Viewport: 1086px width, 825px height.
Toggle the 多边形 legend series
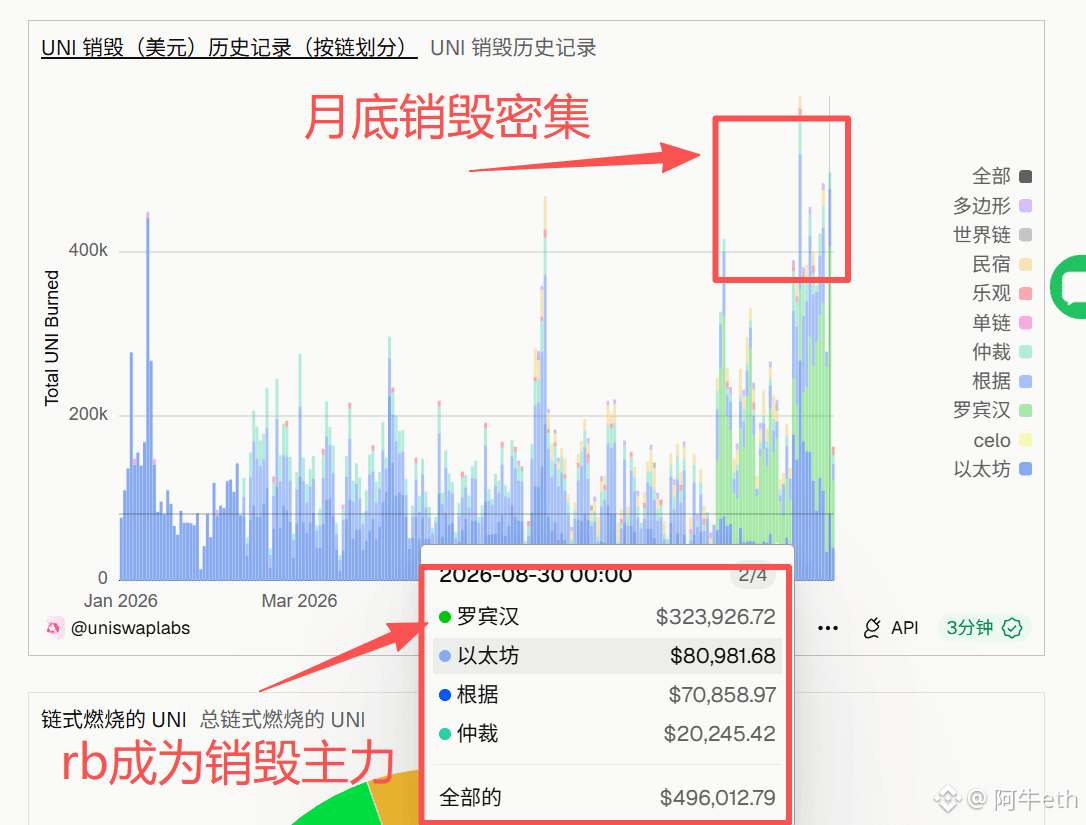click(992, 206)
